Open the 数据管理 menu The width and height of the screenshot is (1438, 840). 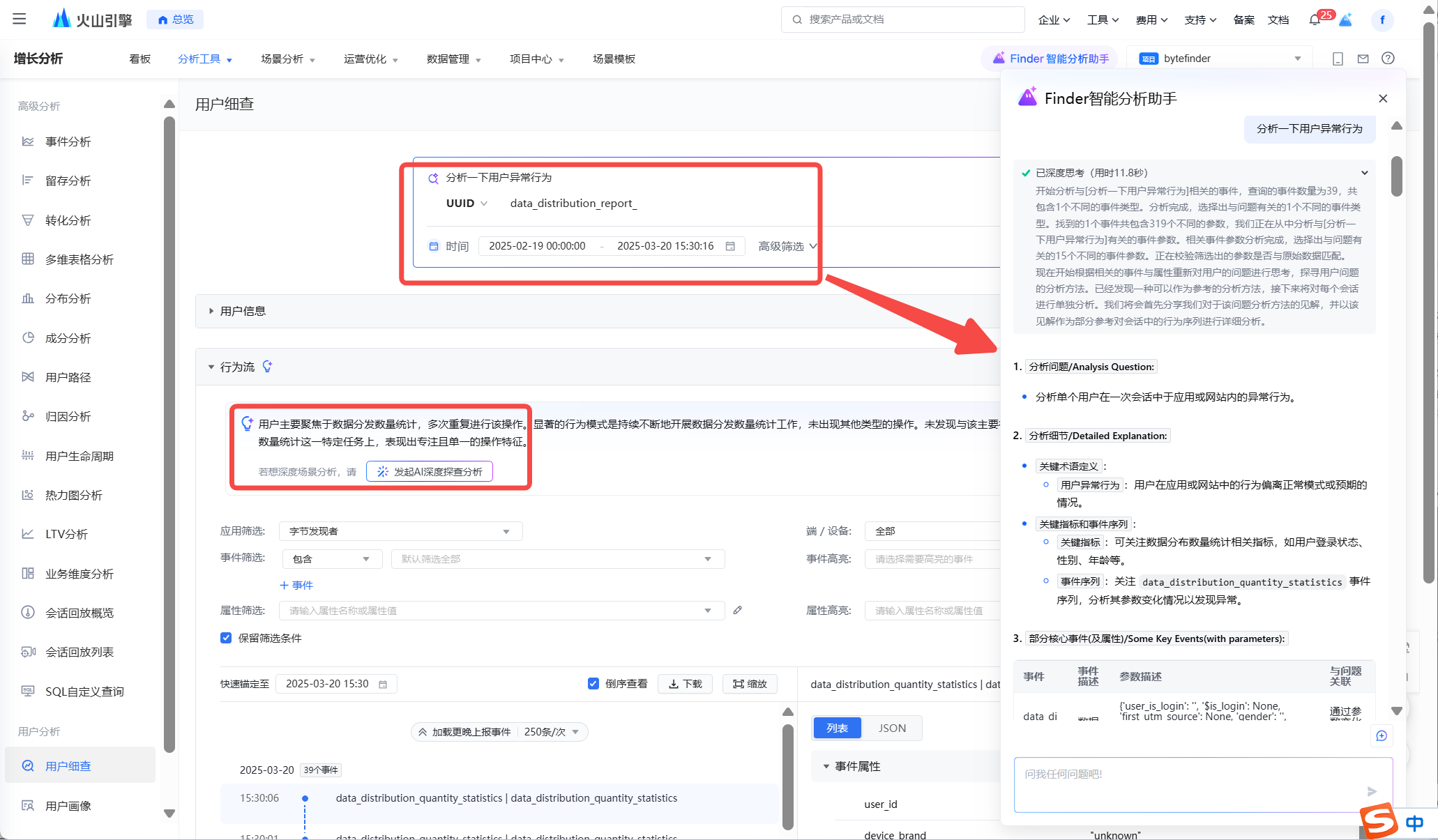click(454, 59)
